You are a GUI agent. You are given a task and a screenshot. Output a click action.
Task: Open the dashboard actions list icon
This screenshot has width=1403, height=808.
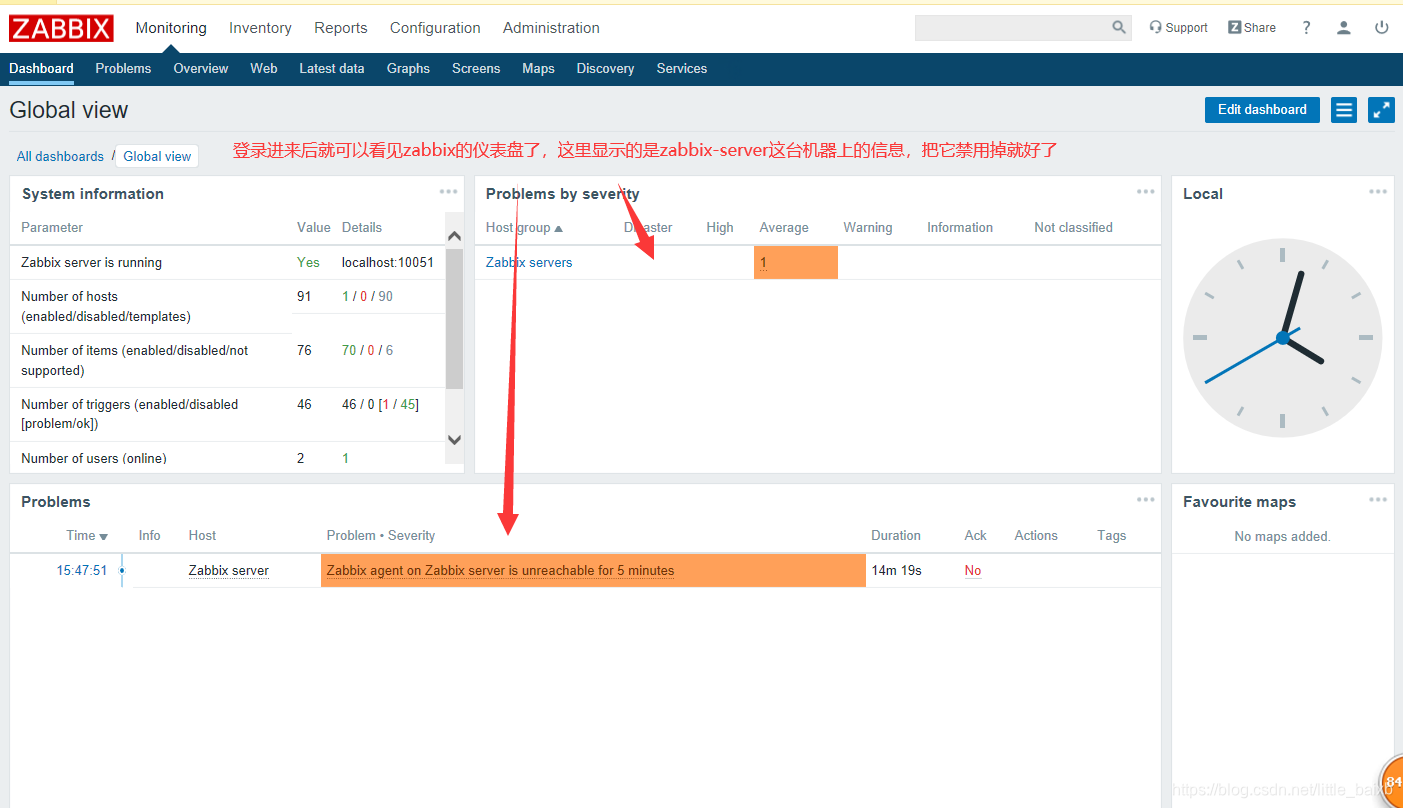click(x=1344, y=110)
